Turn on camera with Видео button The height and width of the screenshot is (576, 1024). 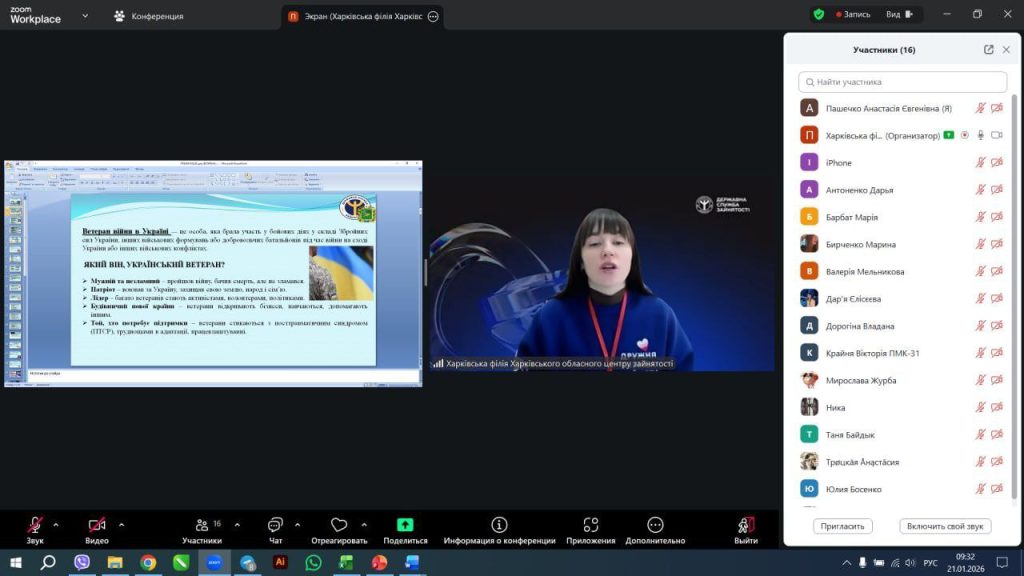coord(97,525)
